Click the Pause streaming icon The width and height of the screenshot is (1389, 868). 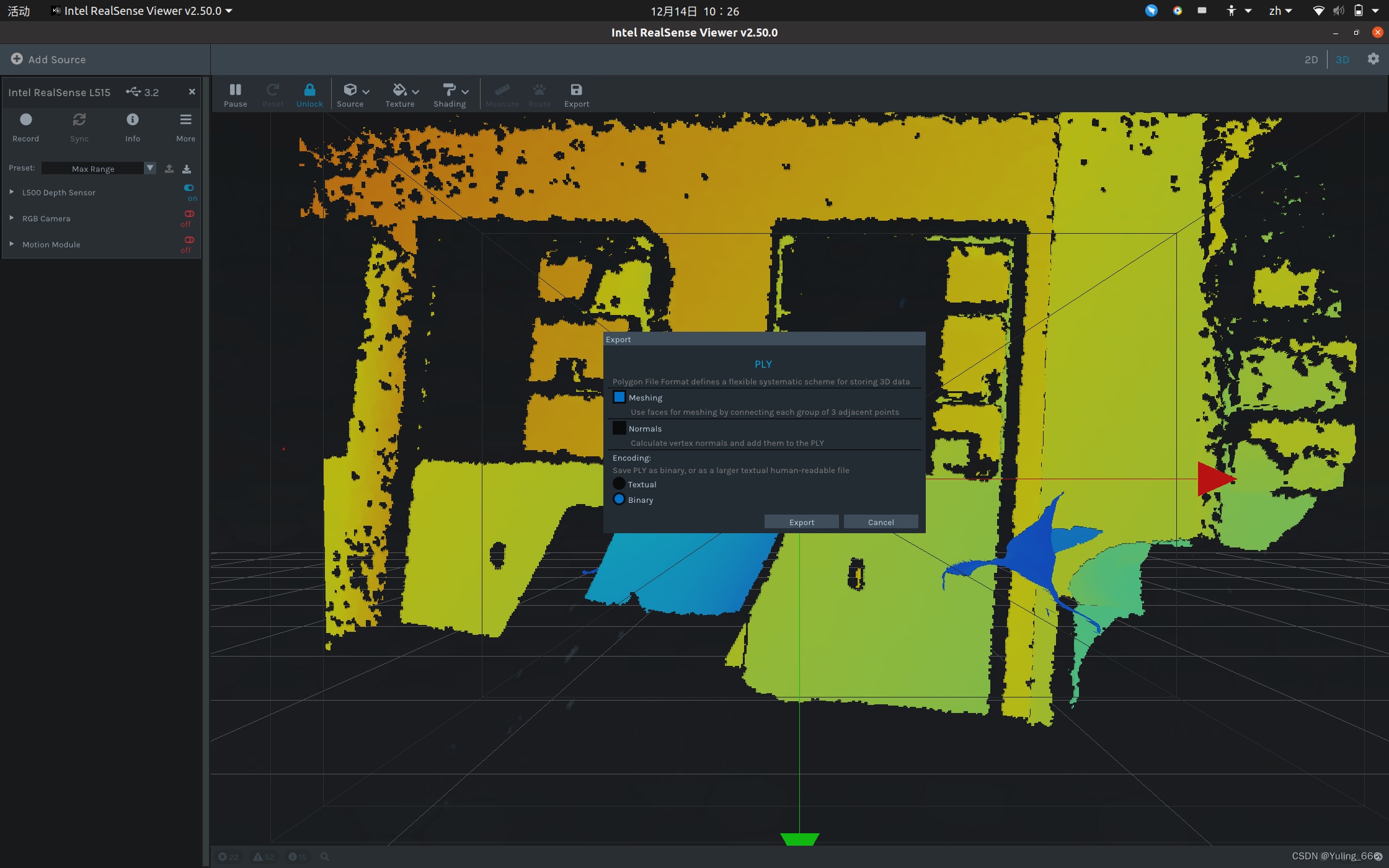tap(235, 91)
